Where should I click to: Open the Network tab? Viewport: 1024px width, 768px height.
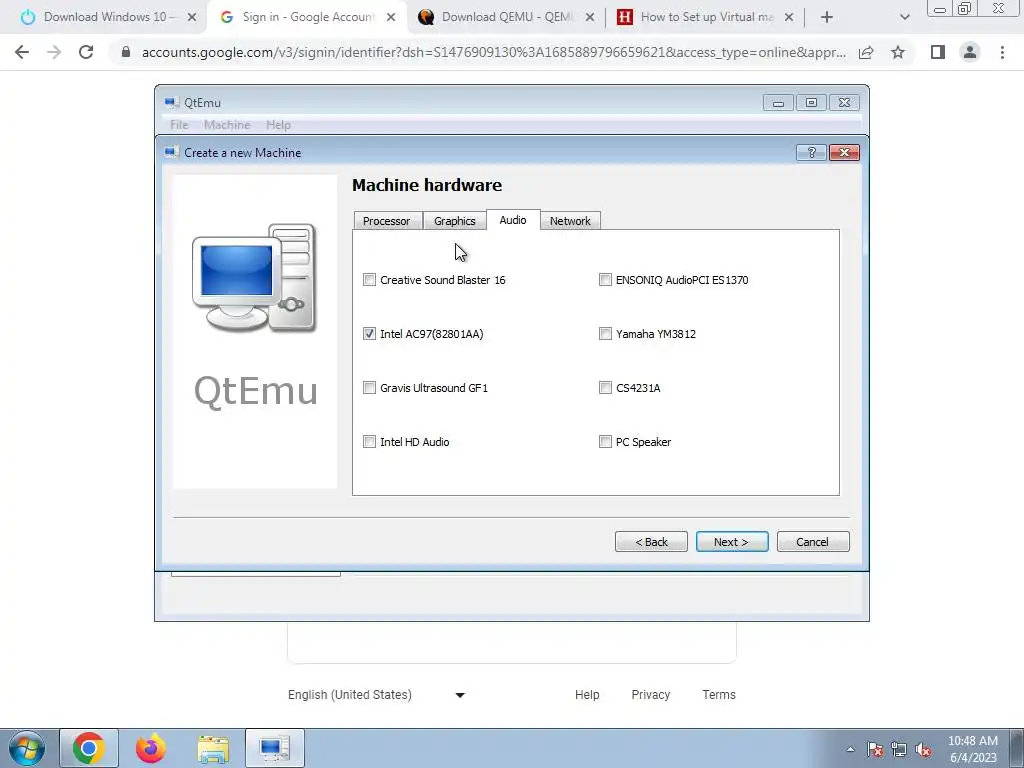point(570,221)
